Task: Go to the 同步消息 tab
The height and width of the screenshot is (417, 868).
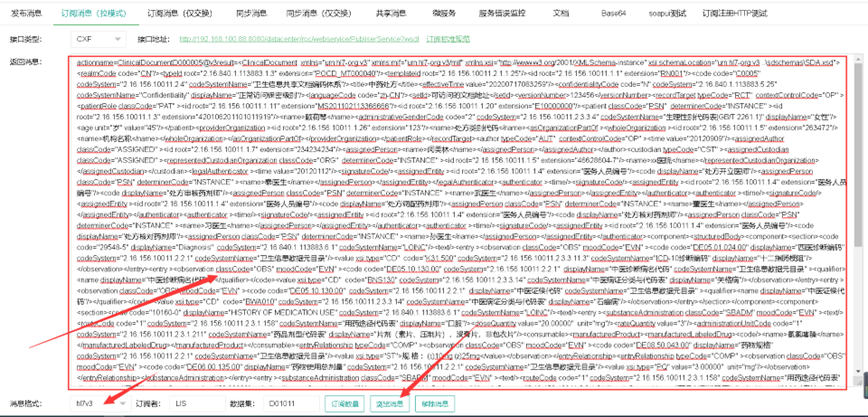Action: pos(252,13)
